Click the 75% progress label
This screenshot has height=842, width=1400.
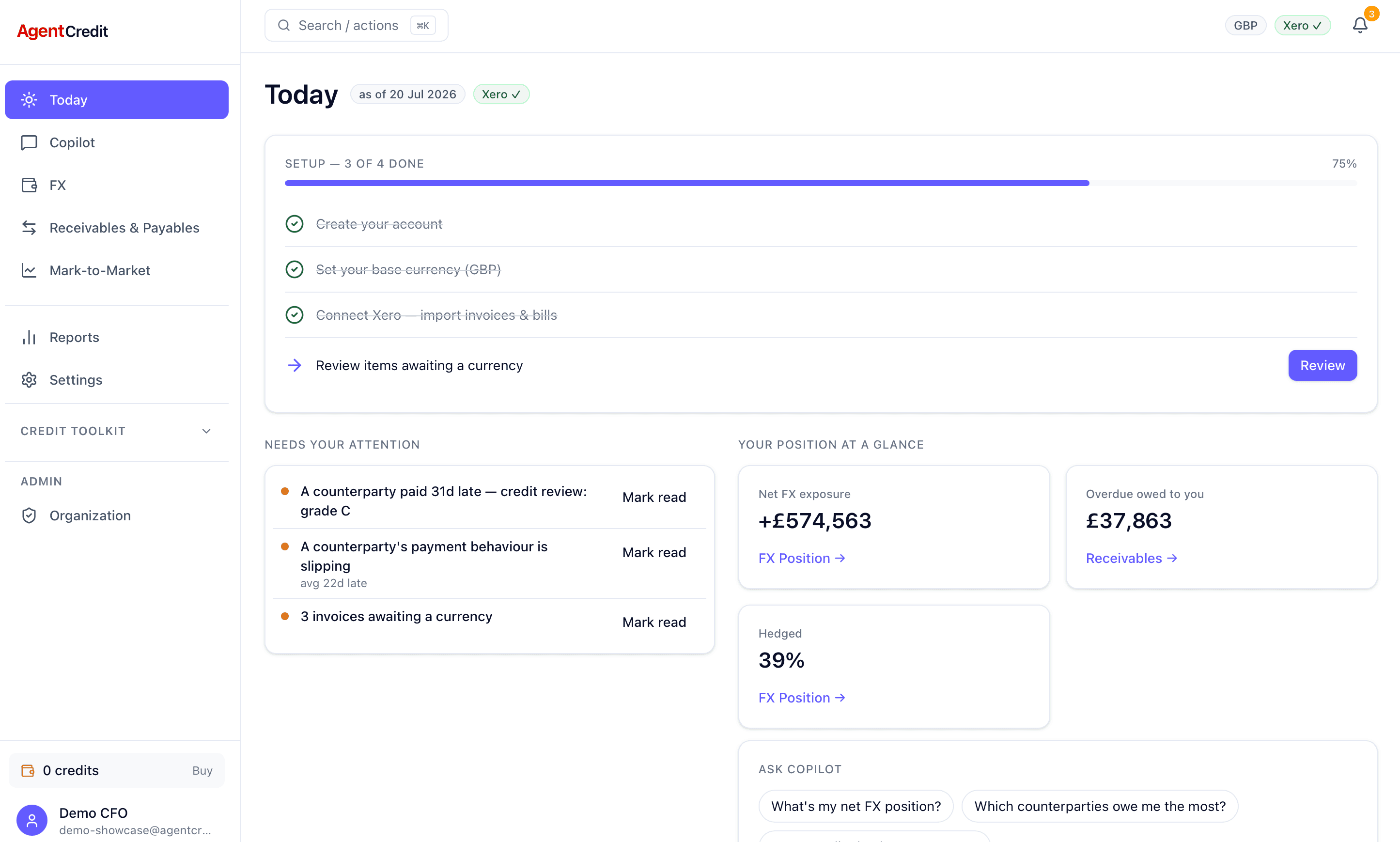[1344, 163]
